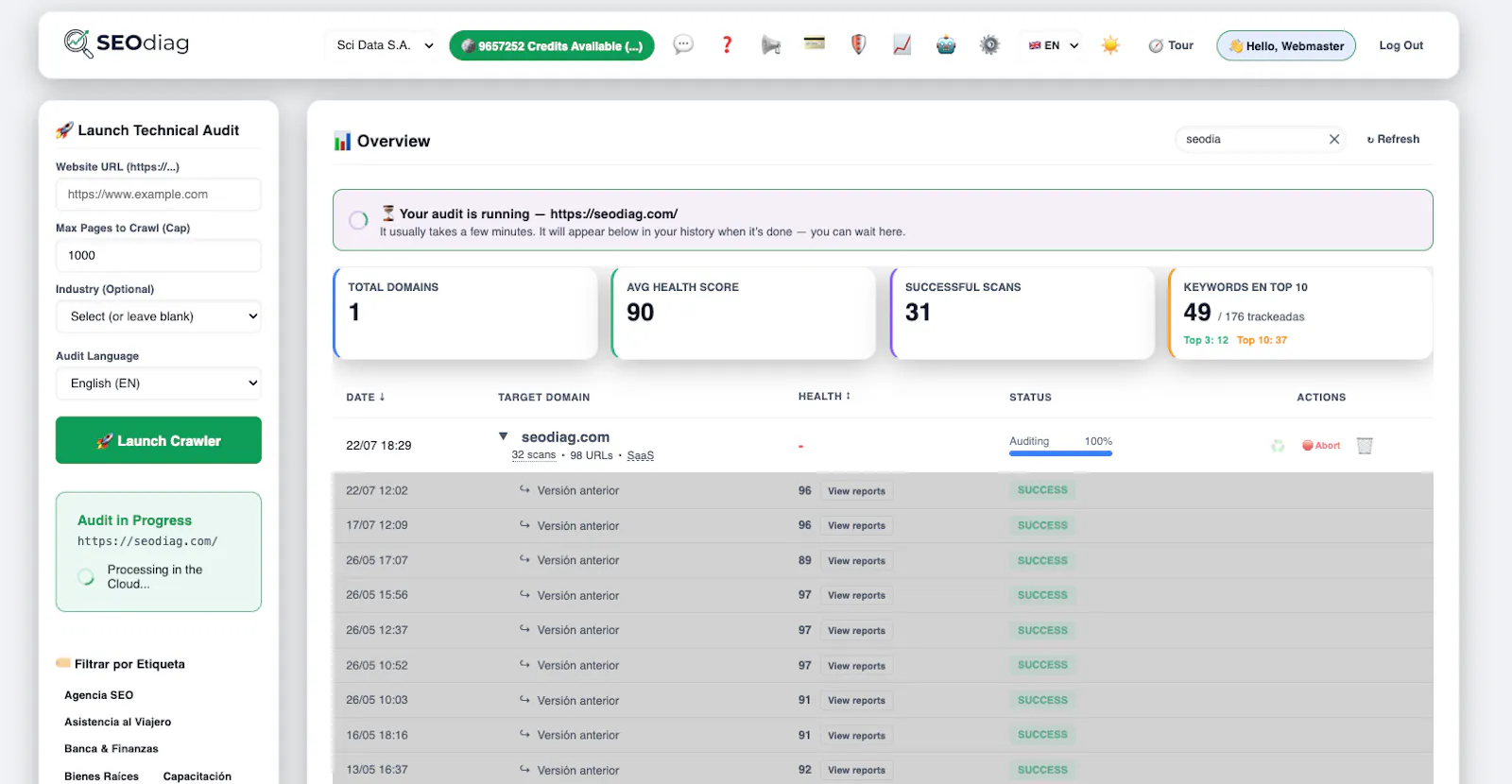Click Log Out
The image size is (1512, 784).
1400,45
